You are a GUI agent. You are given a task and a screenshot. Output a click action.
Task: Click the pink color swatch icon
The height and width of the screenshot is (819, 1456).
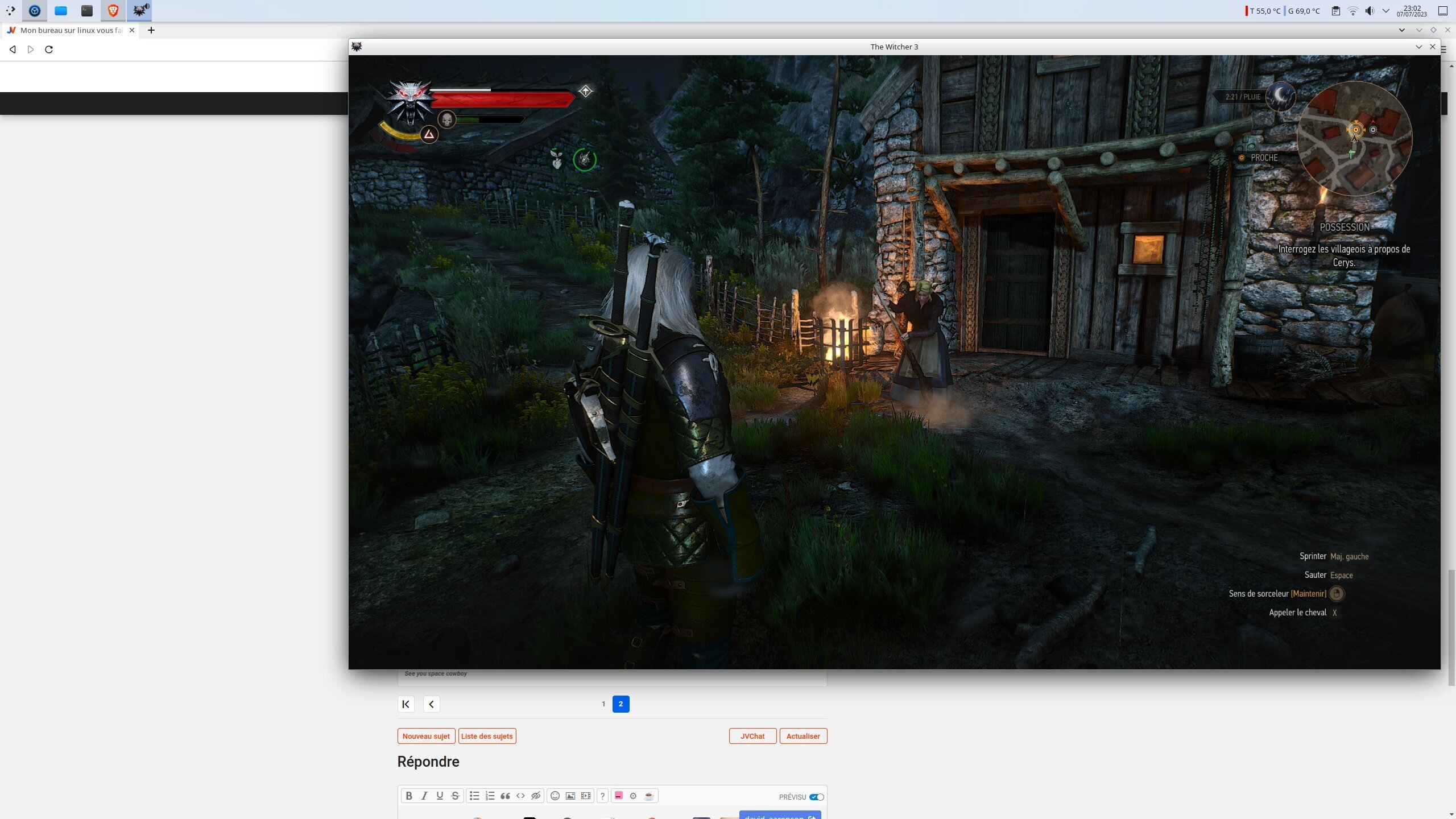point(618,796)
